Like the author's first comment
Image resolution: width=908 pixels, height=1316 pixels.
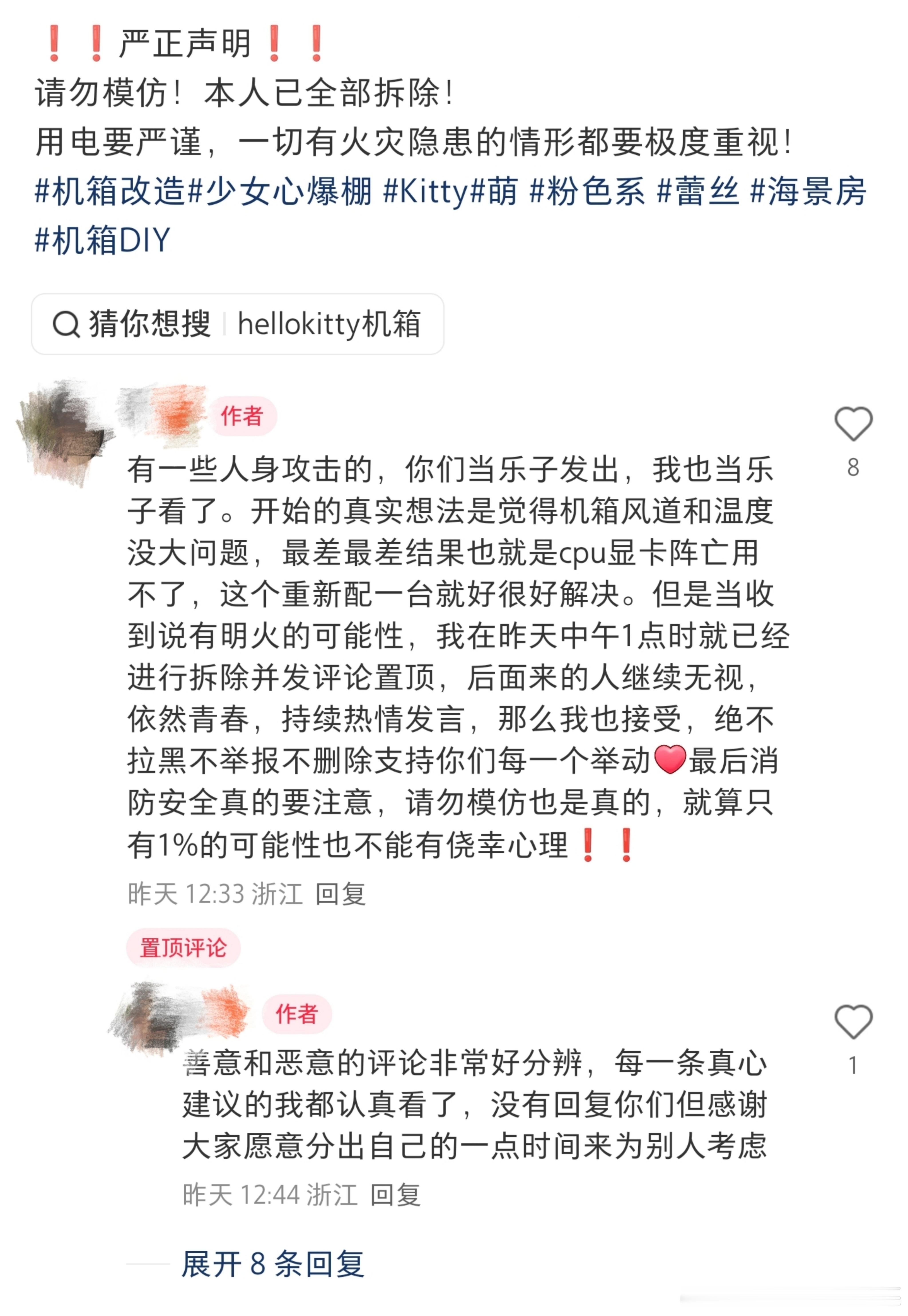click(853, 424)
